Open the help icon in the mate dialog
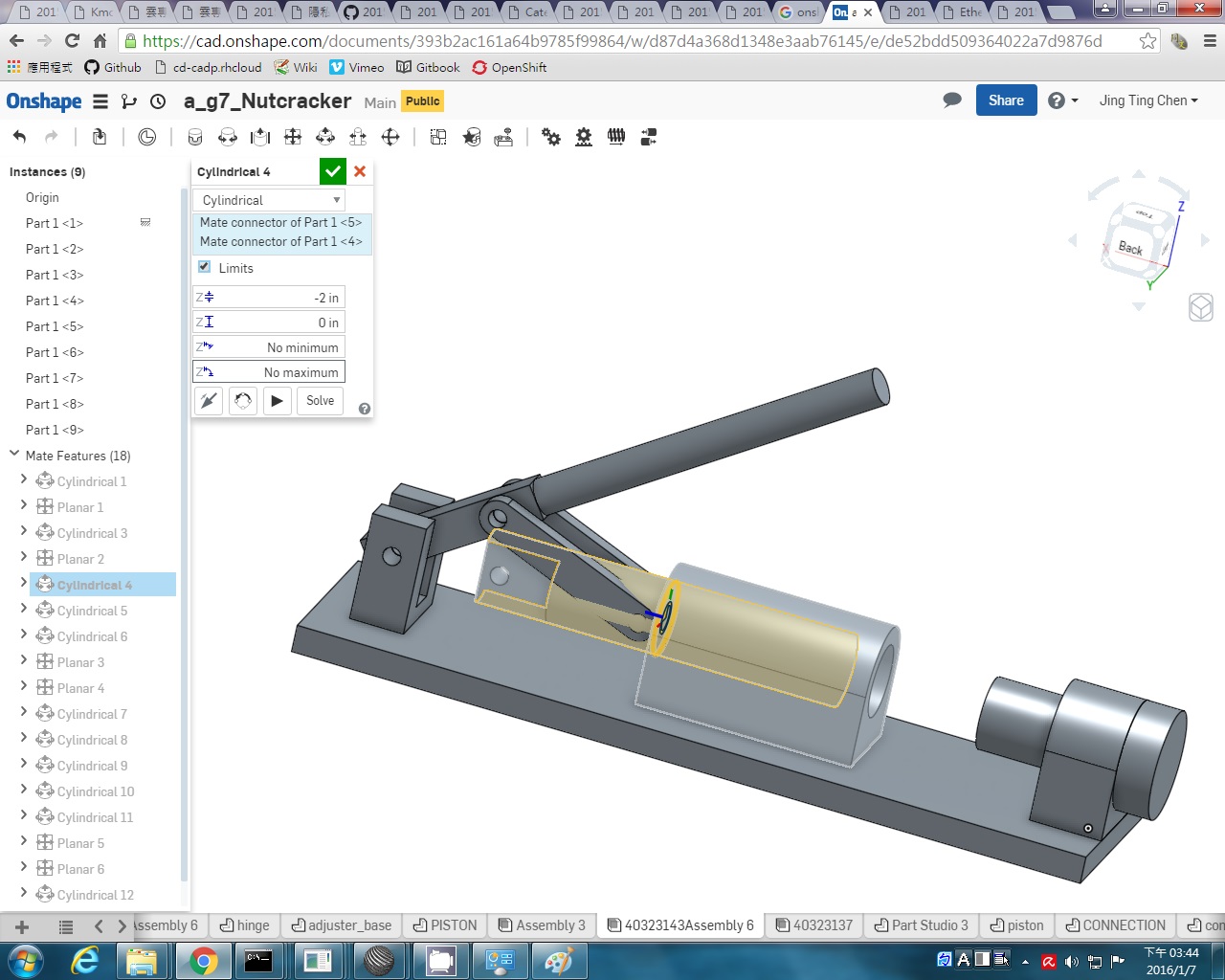 [x=365, y=409]
